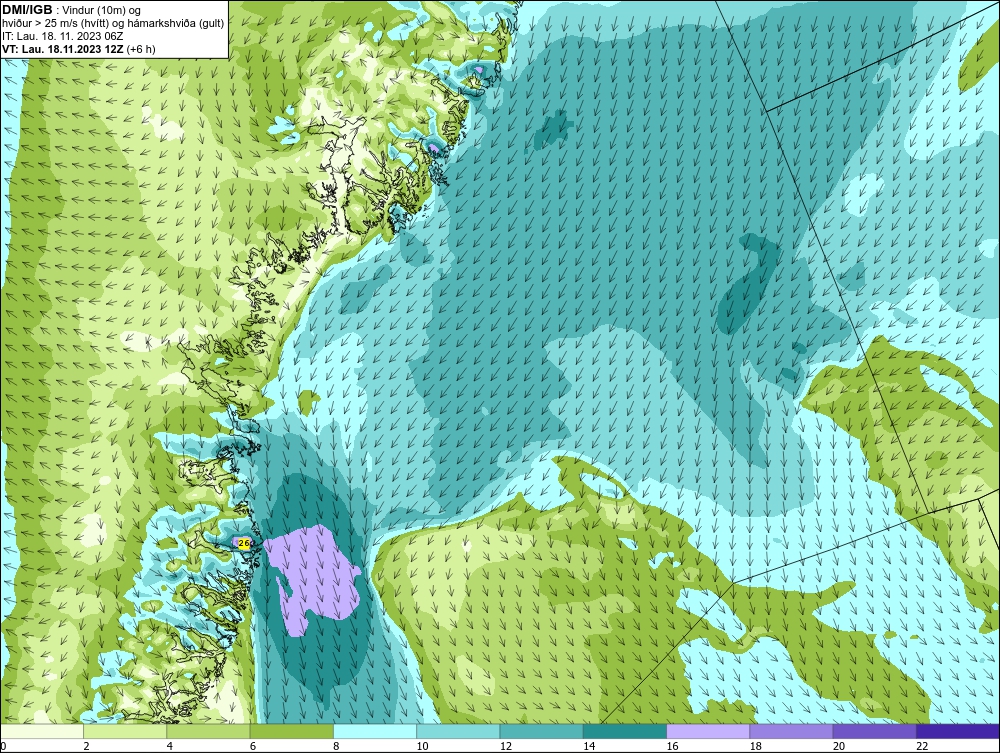Click the legend scale label 22
Image resolution: width=1000 pixels, height=753 pixels.
click(x=922, y=747)
